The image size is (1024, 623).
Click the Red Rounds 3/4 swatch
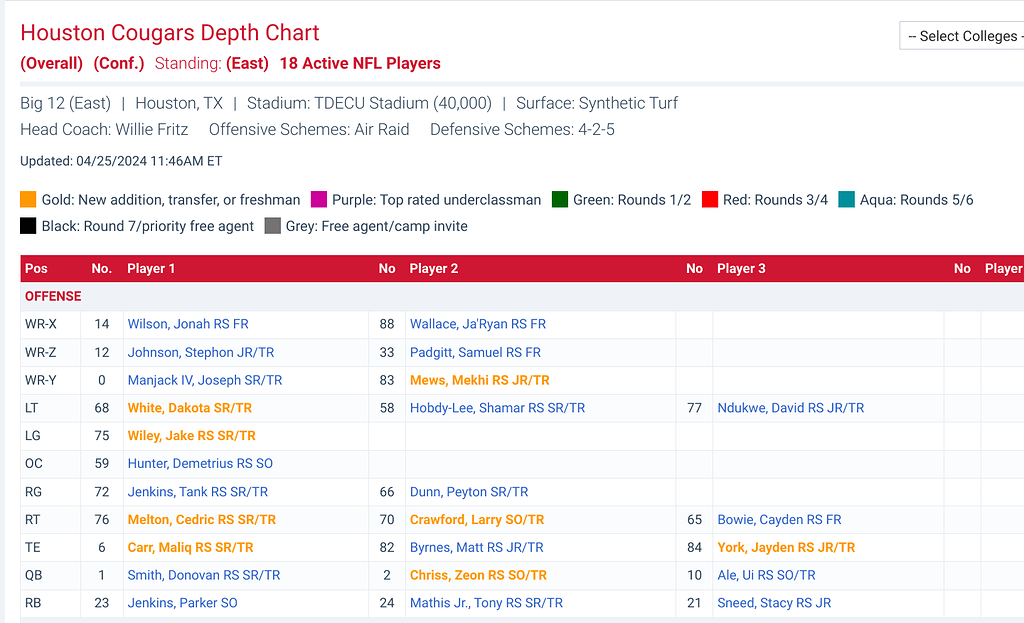pyautogui.click(x=710, y=199)
